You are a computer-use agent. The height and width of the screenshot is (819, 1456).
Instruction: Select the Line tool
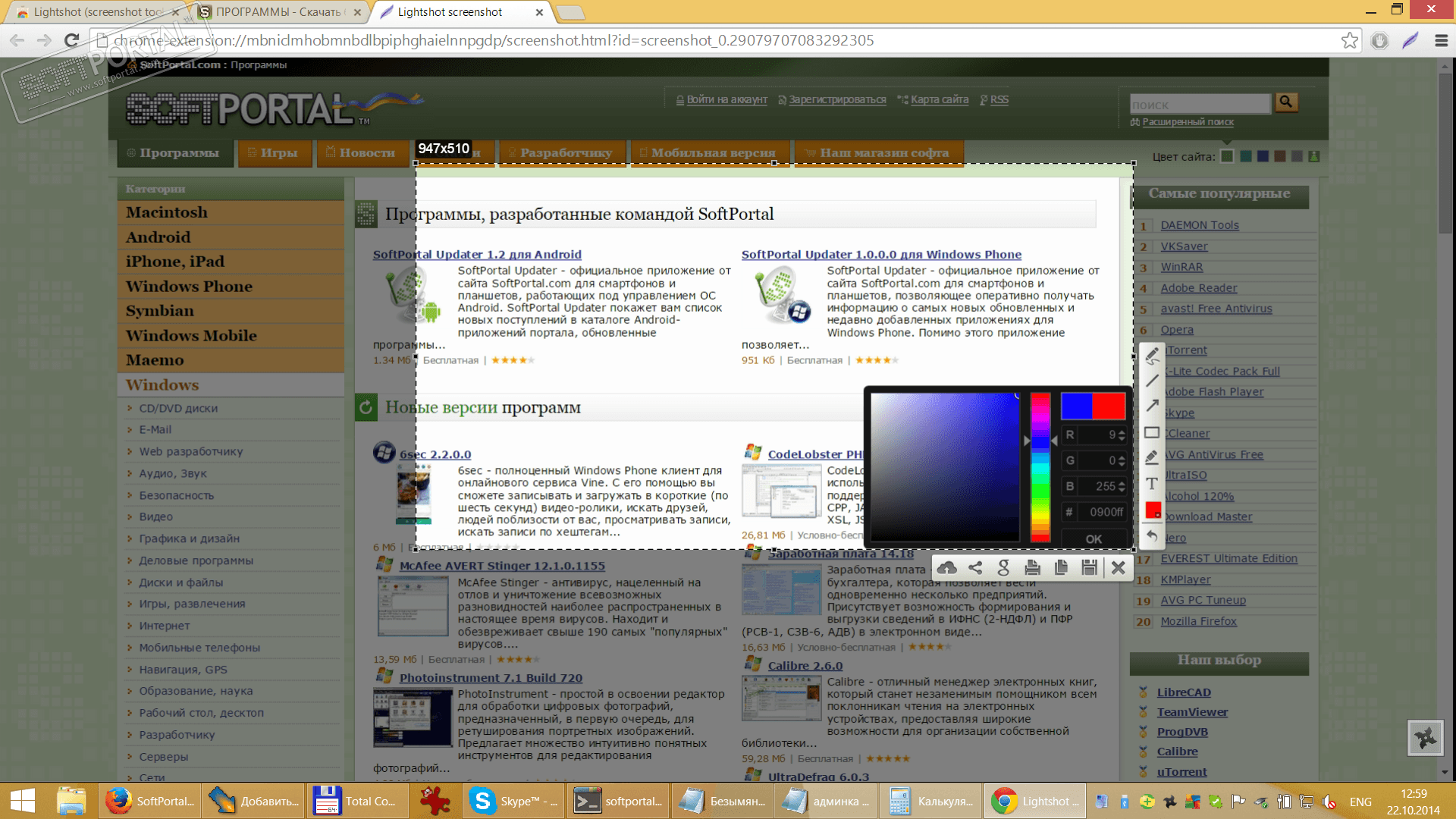click(x=1152, y=381)
